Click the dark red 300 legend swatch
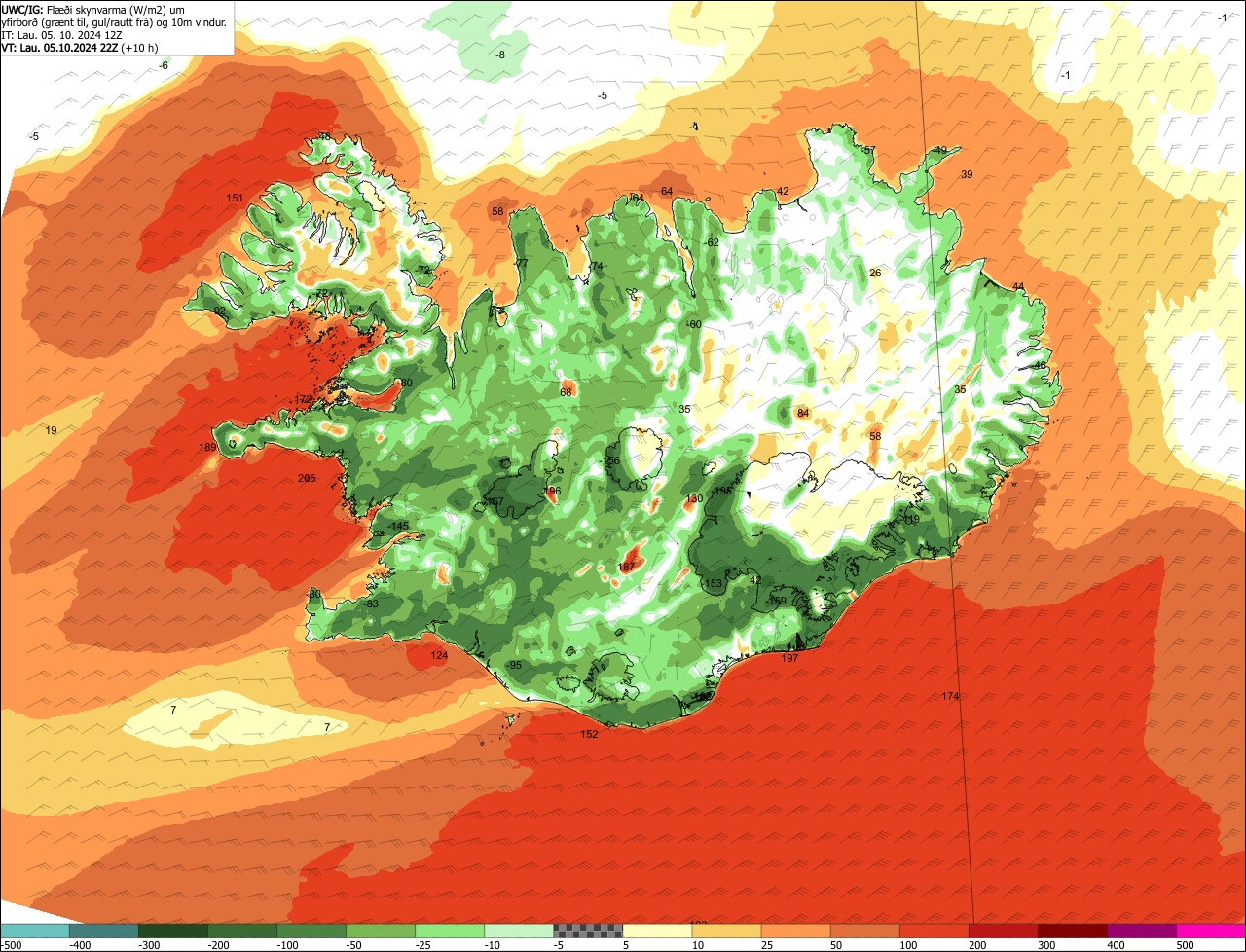The image size is (1246, 952). click(x=1072, y=932)
